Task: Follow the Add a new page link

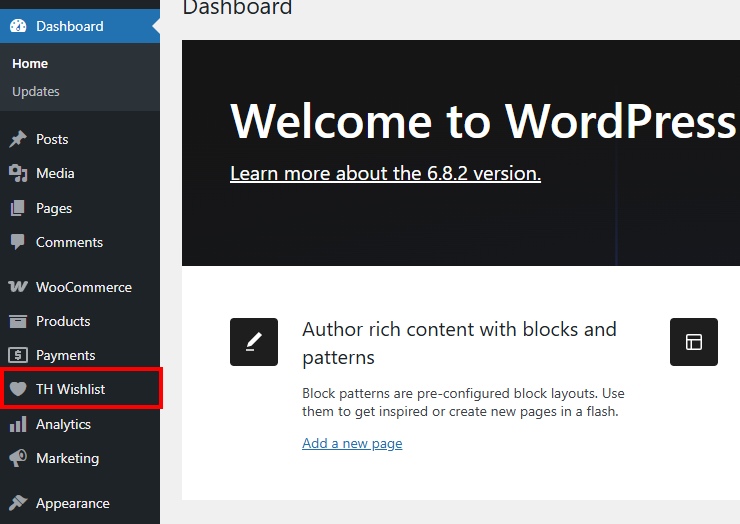Action: point(352,443)
